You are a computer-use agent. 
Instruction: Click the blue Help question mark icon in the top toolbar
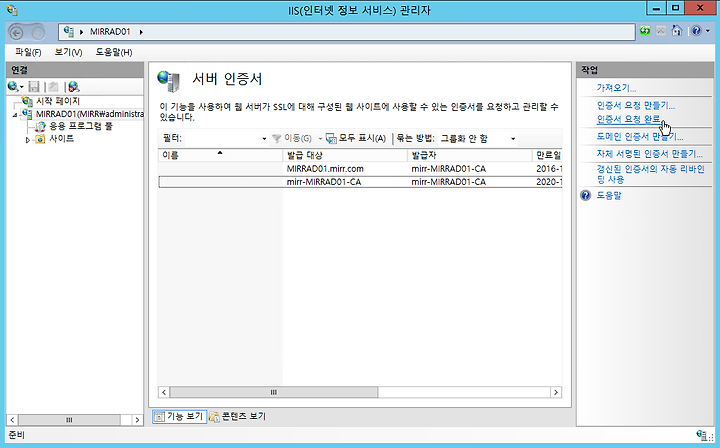tap(696, 31)
